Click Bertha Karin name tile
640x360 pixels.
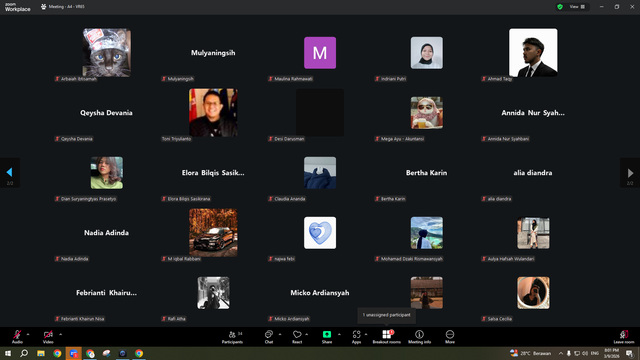(427, 173)
